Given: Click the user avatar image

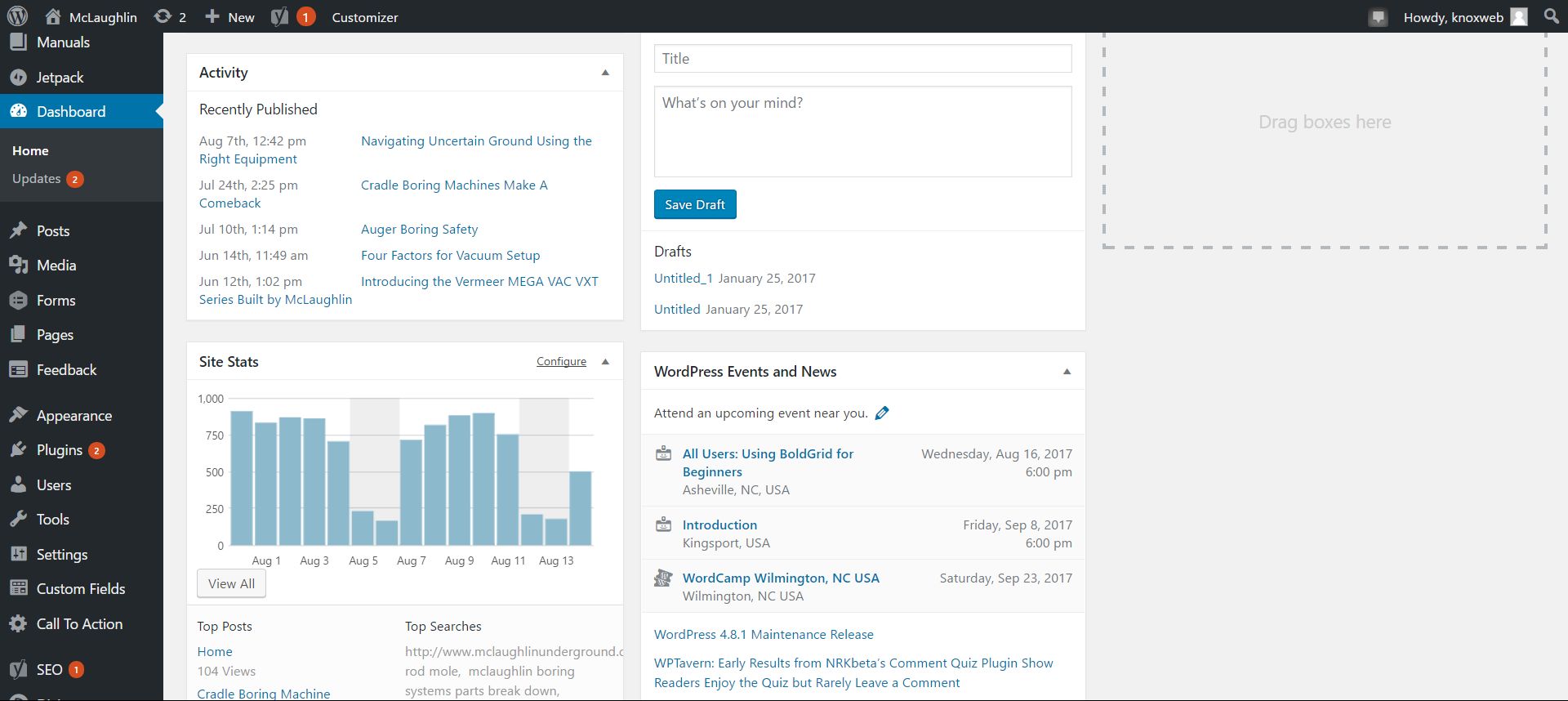Looking at the screenshot, I should (x=1519, y=17).
